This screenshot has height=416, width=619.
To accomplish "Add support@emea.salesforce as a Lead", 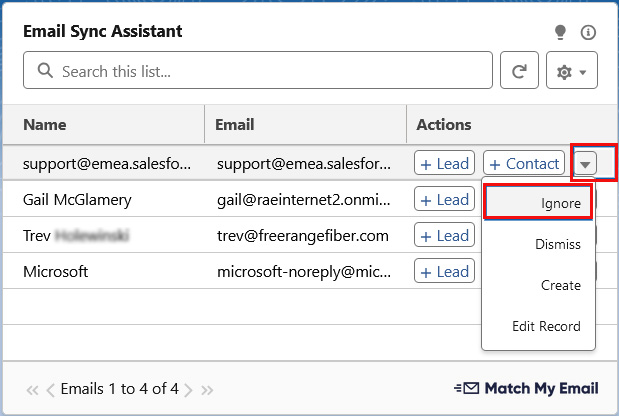I will pos(444,163).
